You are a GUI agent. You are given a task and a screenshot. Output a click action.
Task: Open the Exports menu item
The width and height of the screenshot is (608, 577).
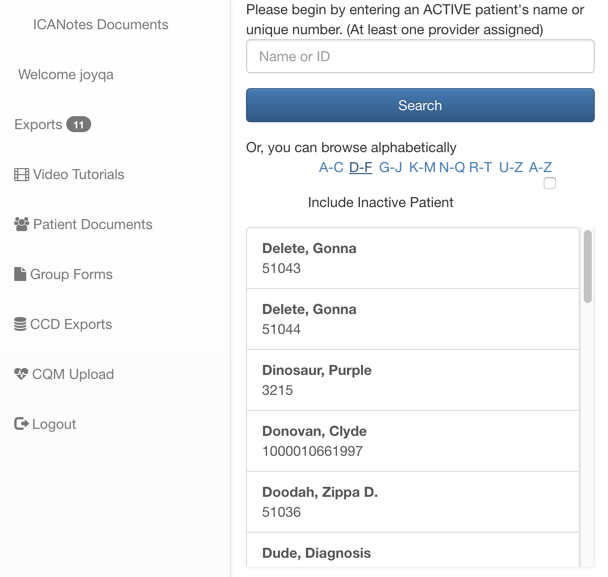tap(38, 125)
